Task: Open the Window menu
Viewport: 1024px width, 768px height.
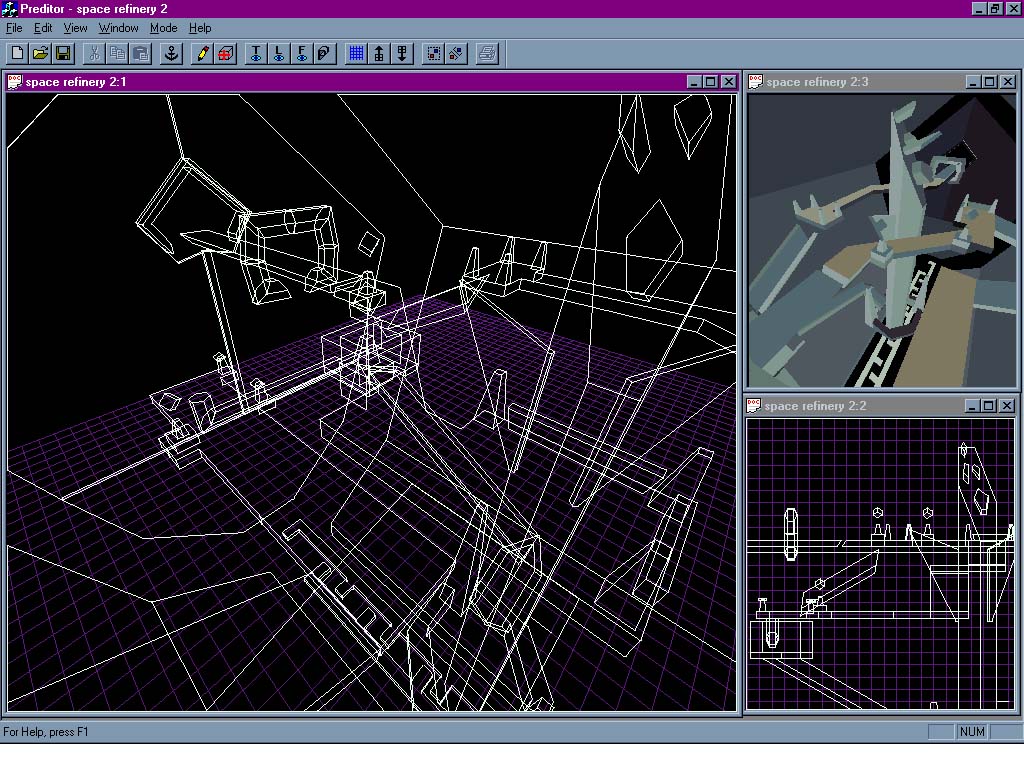Action: pos(118,28)
